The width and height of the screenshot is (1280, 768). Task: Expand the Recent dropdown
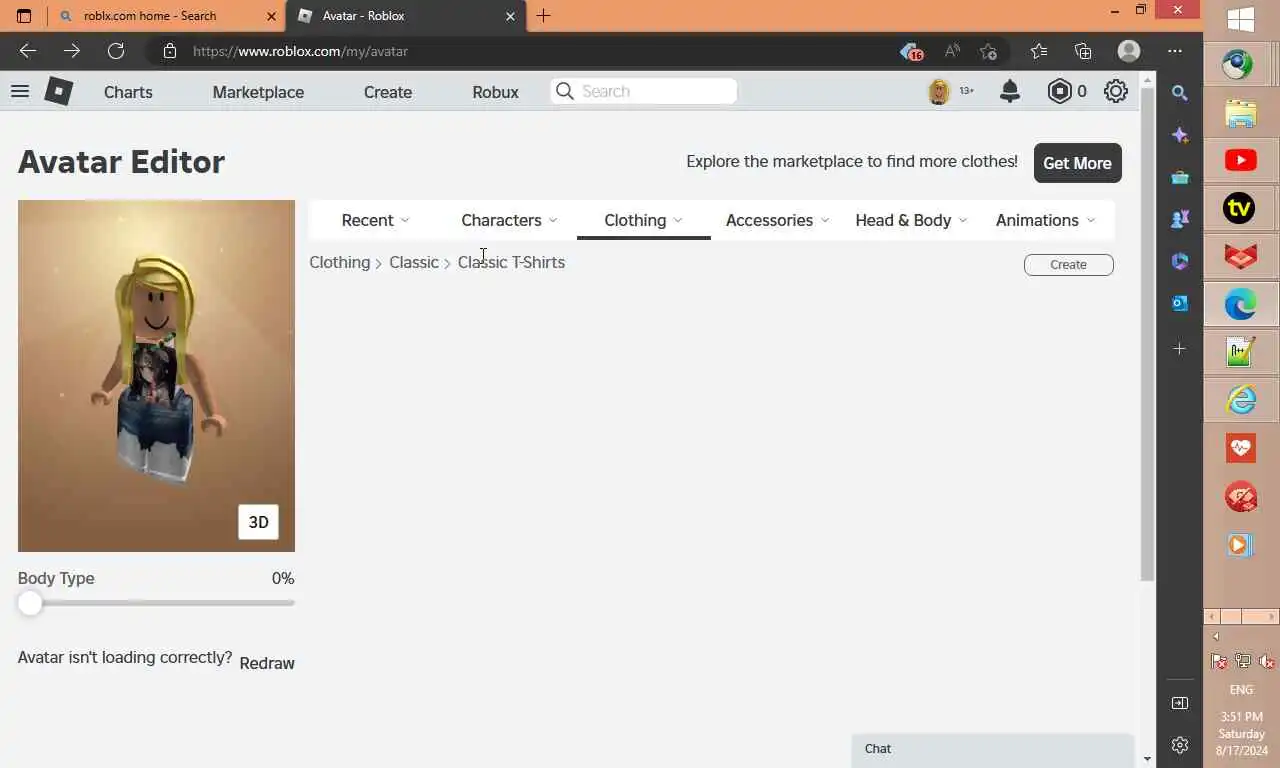[375, 220]
